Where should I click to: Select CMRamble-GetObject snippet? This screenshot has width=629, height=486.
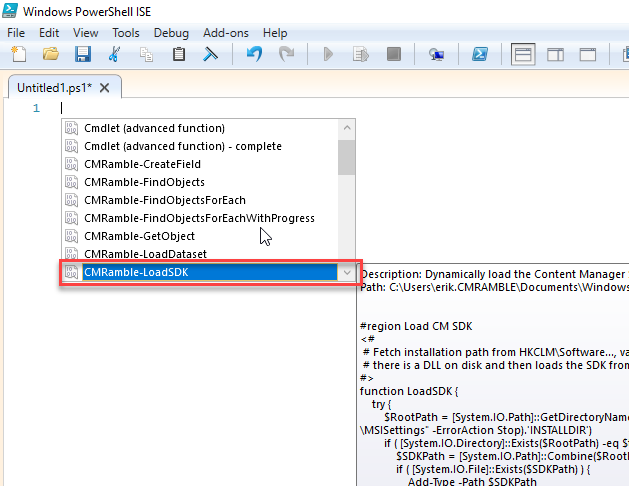(140, 236)
